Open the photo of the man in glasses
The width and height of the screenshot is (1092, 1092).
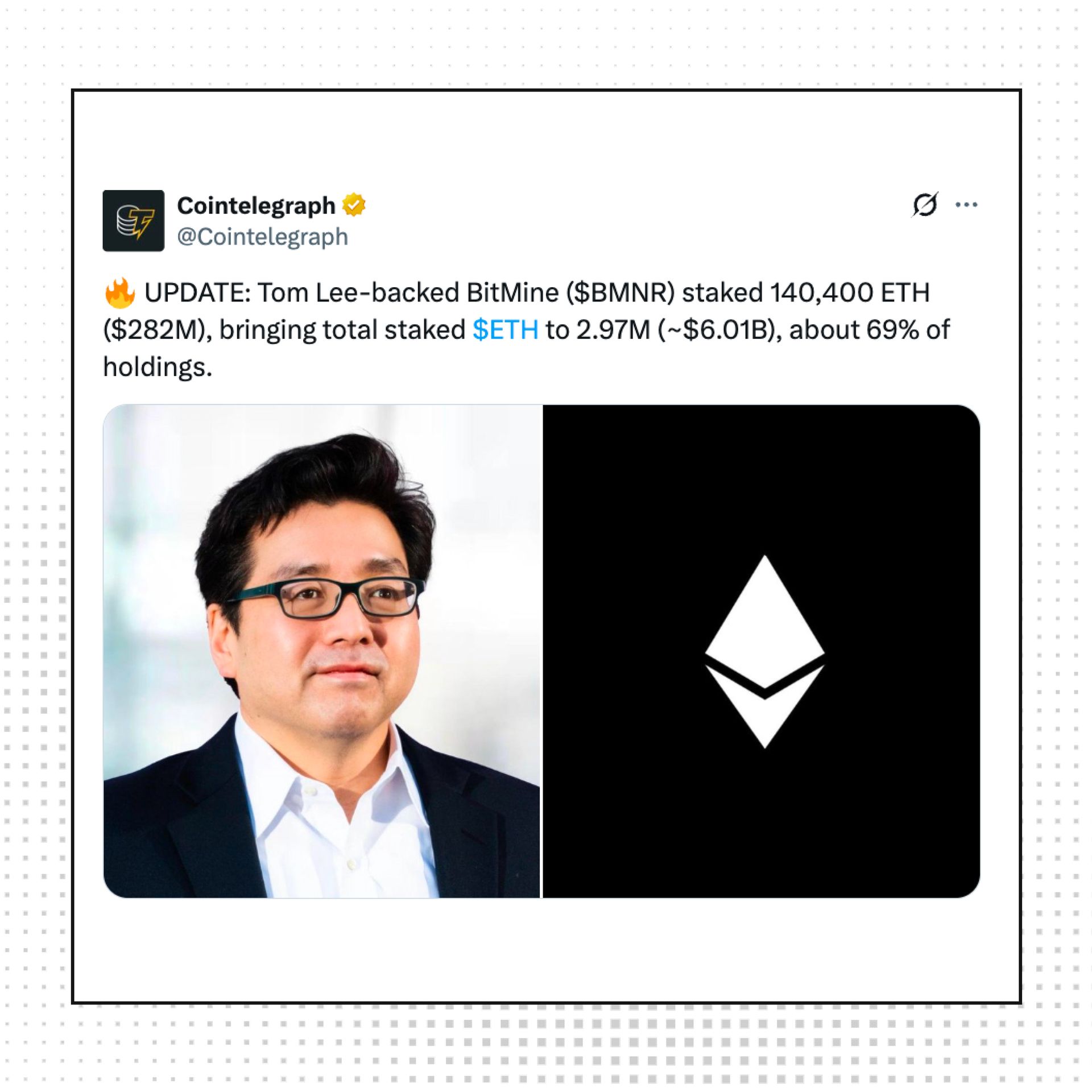pos(322,651)
